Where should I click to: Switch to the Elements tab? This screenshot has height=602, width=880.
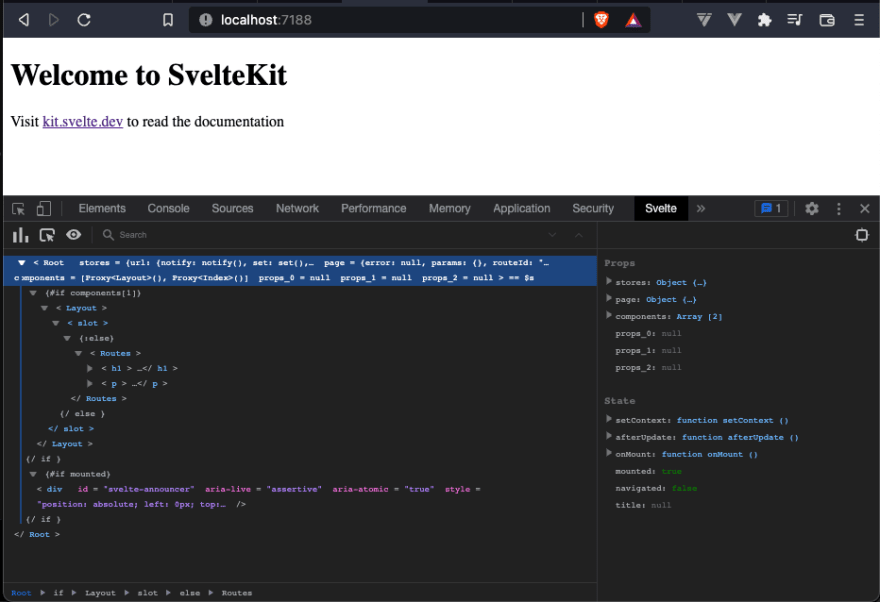click(x=102, y=209)
